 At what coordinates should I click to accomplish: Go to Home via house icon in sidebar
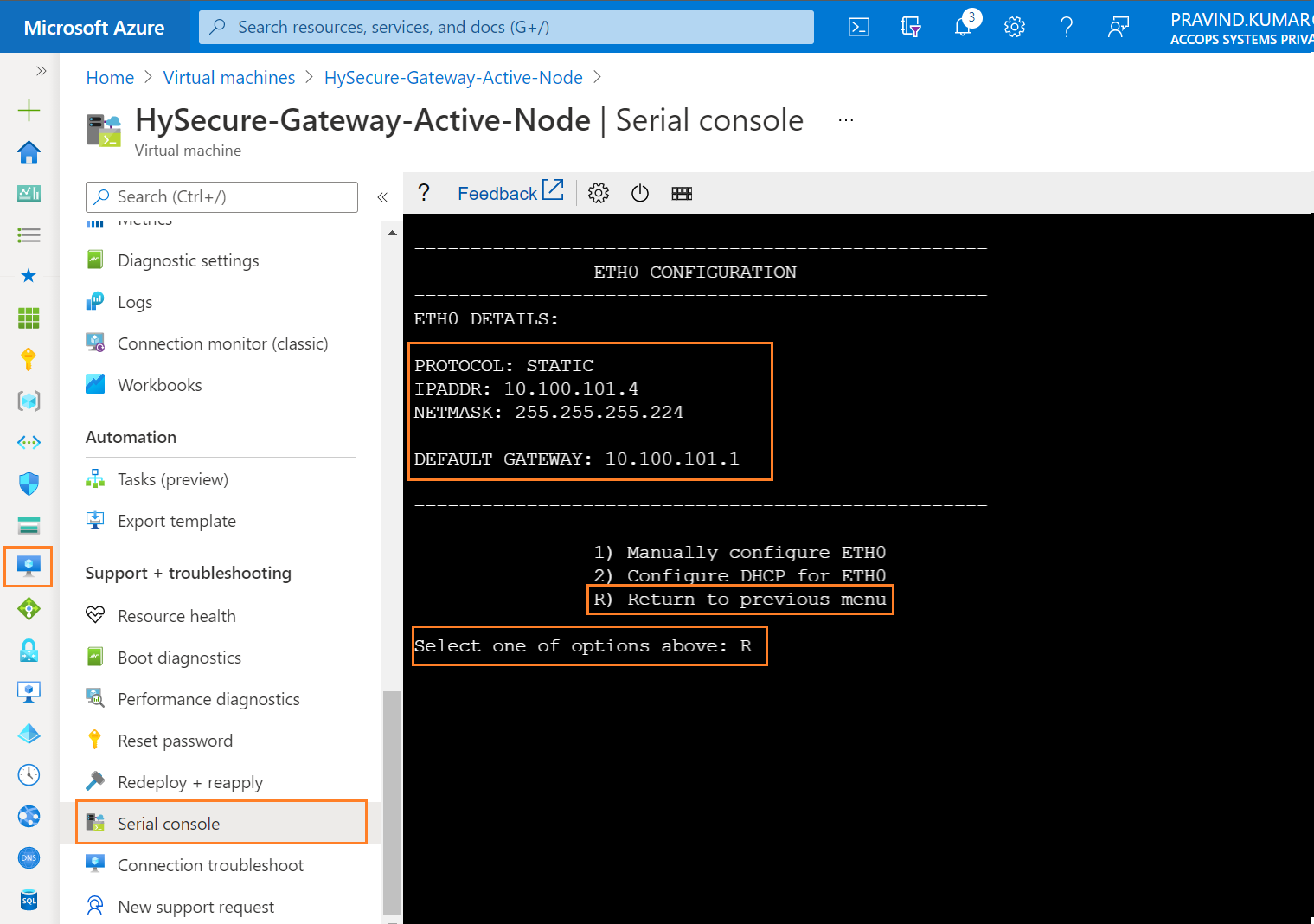[29, 152]
